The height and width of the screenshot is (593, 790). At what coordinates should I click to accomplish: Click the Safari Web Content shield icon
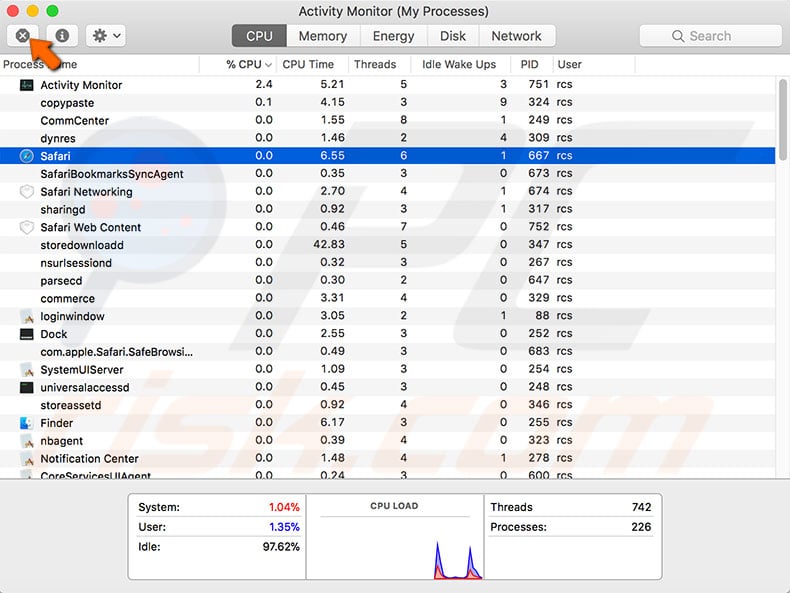point(26,227)
